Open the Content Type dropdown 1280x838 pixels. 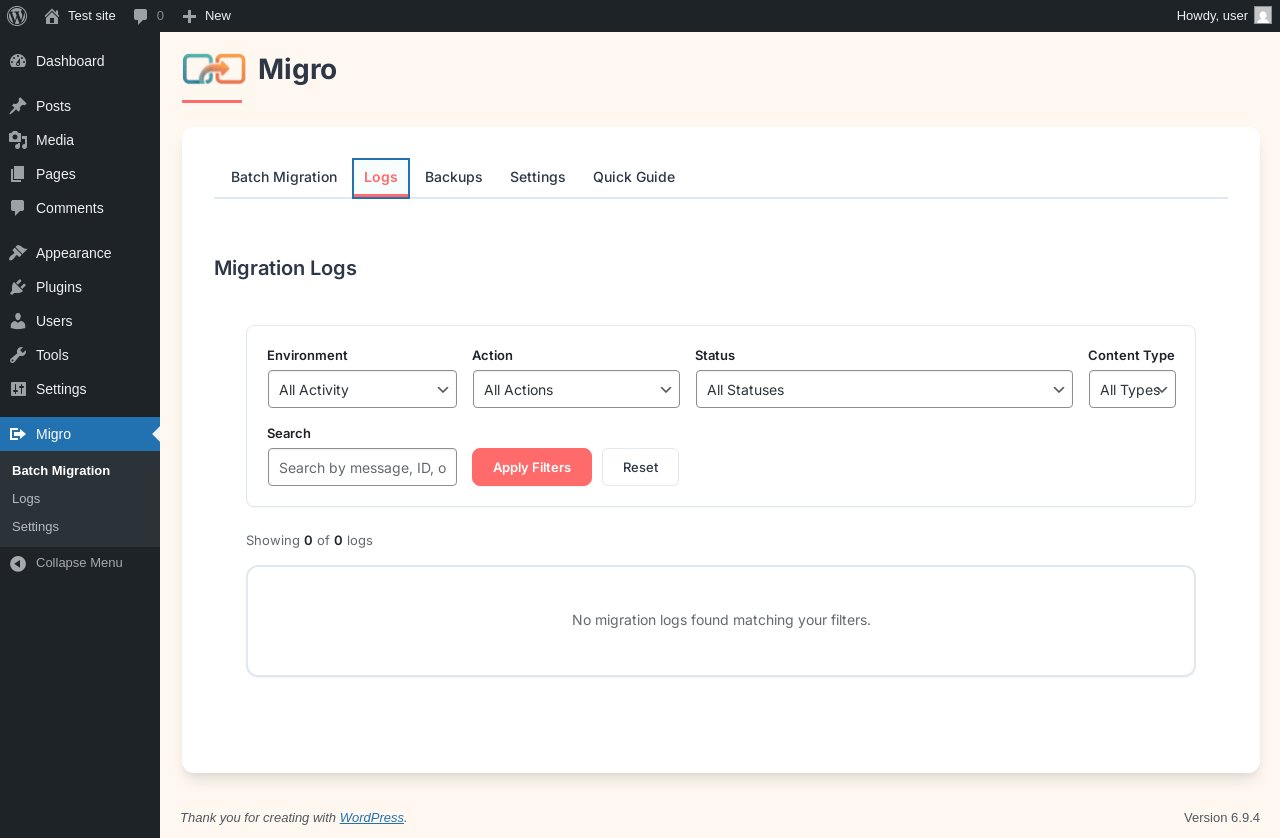(1132, 389)
